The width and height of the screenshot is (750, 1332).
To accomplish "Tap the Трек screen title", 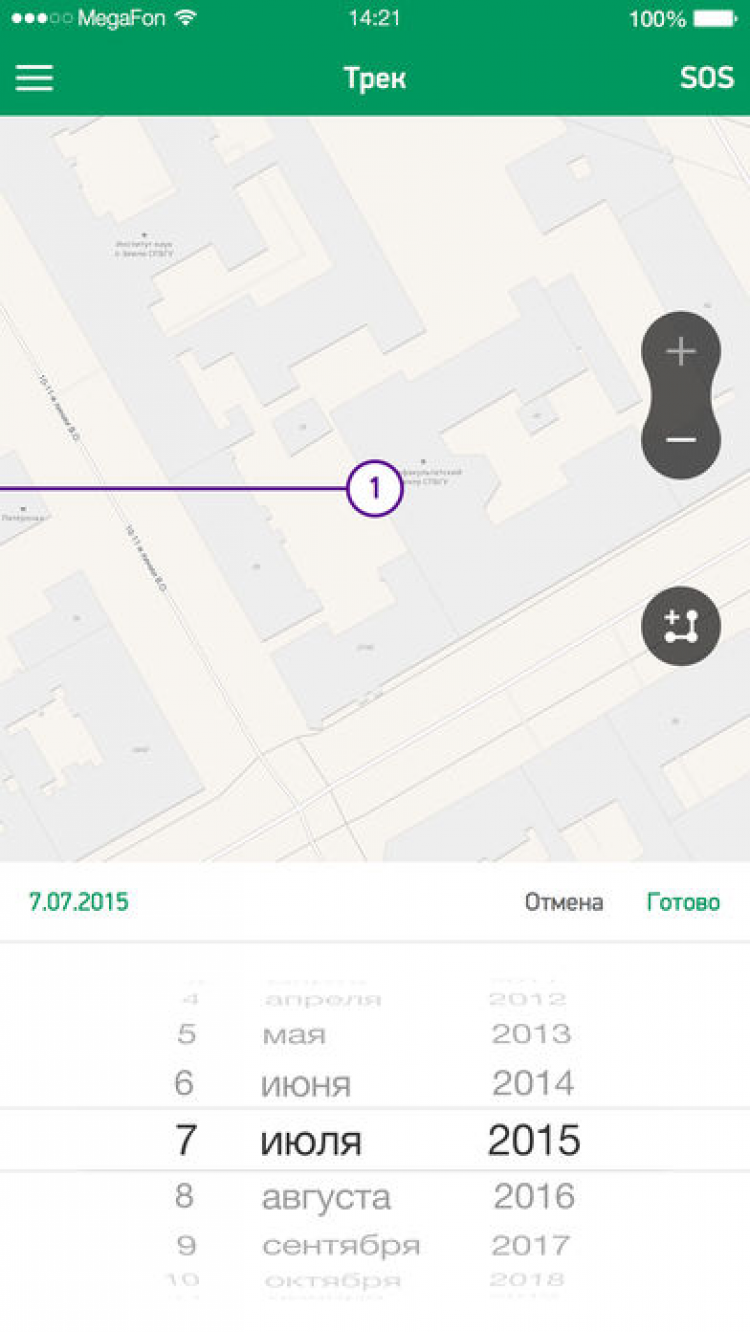I will click(375, 78).
